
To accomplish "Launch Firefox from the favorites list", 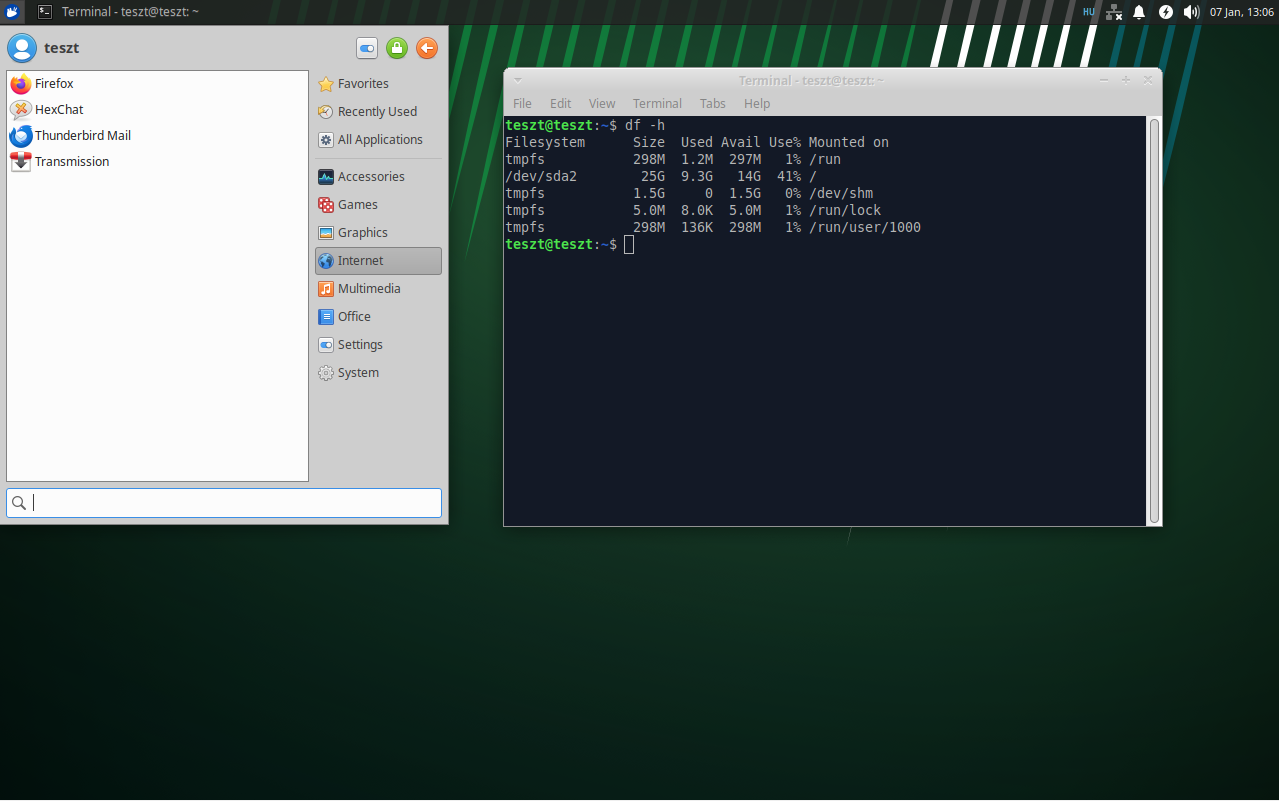I will tap(55, 83).
